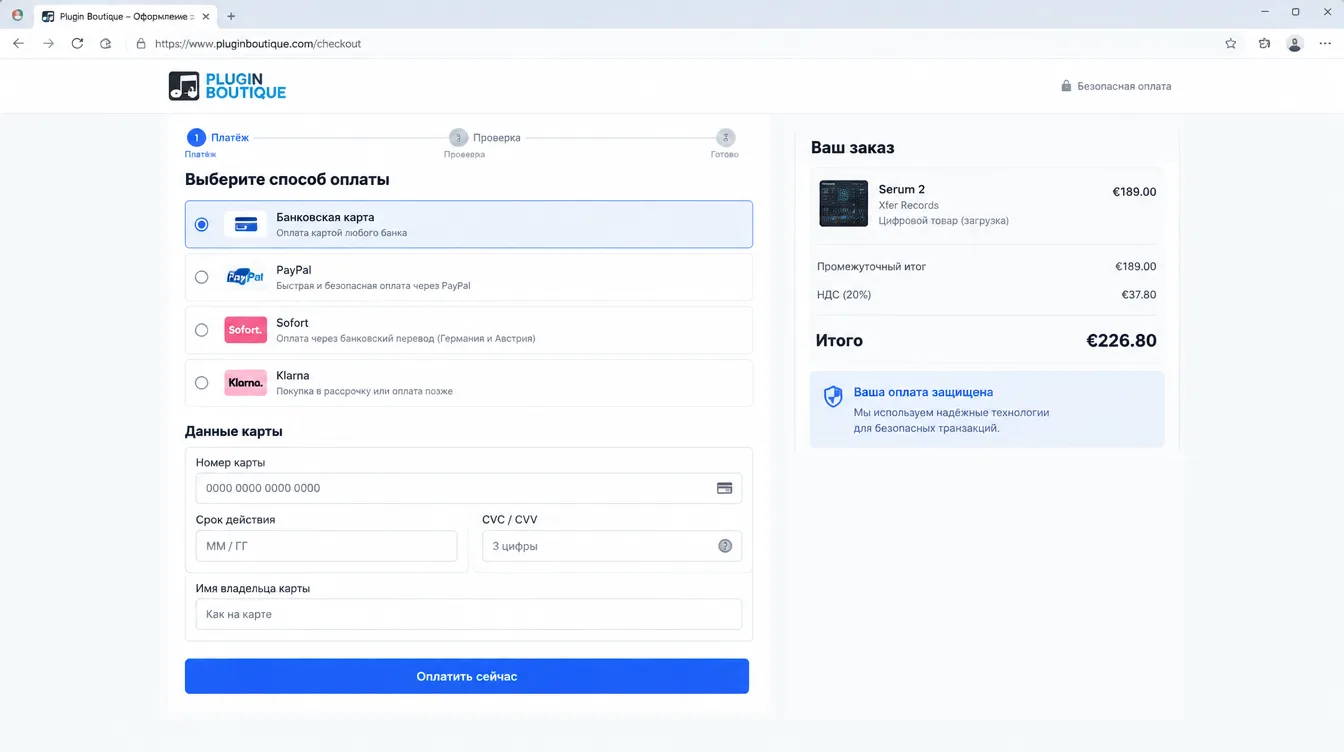Click the Sofort logo icon
This screenshot has height=752, width=1344.
(245, 330)
